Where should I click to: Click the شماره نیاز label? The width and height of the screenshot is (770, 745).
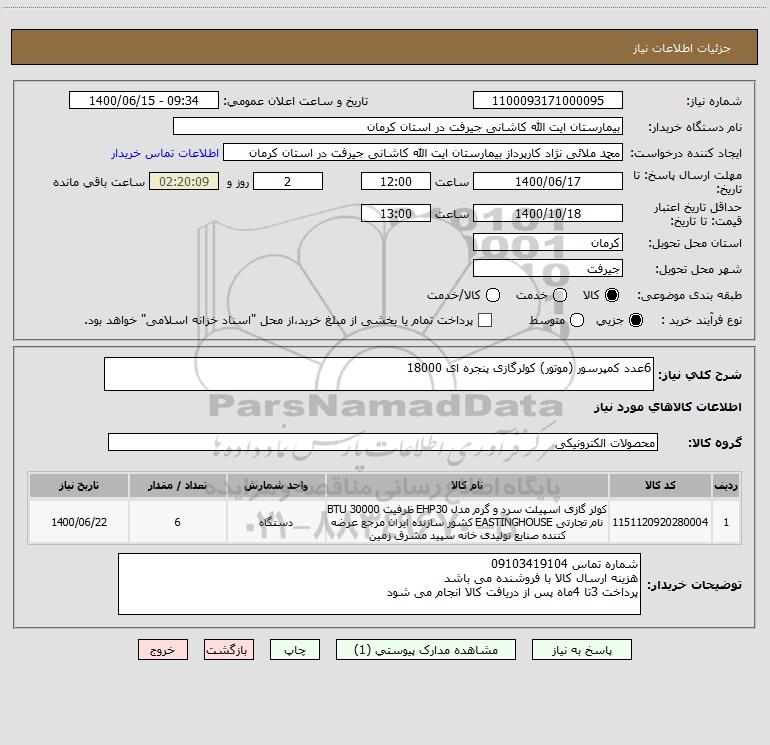click(x=714, y=101)
